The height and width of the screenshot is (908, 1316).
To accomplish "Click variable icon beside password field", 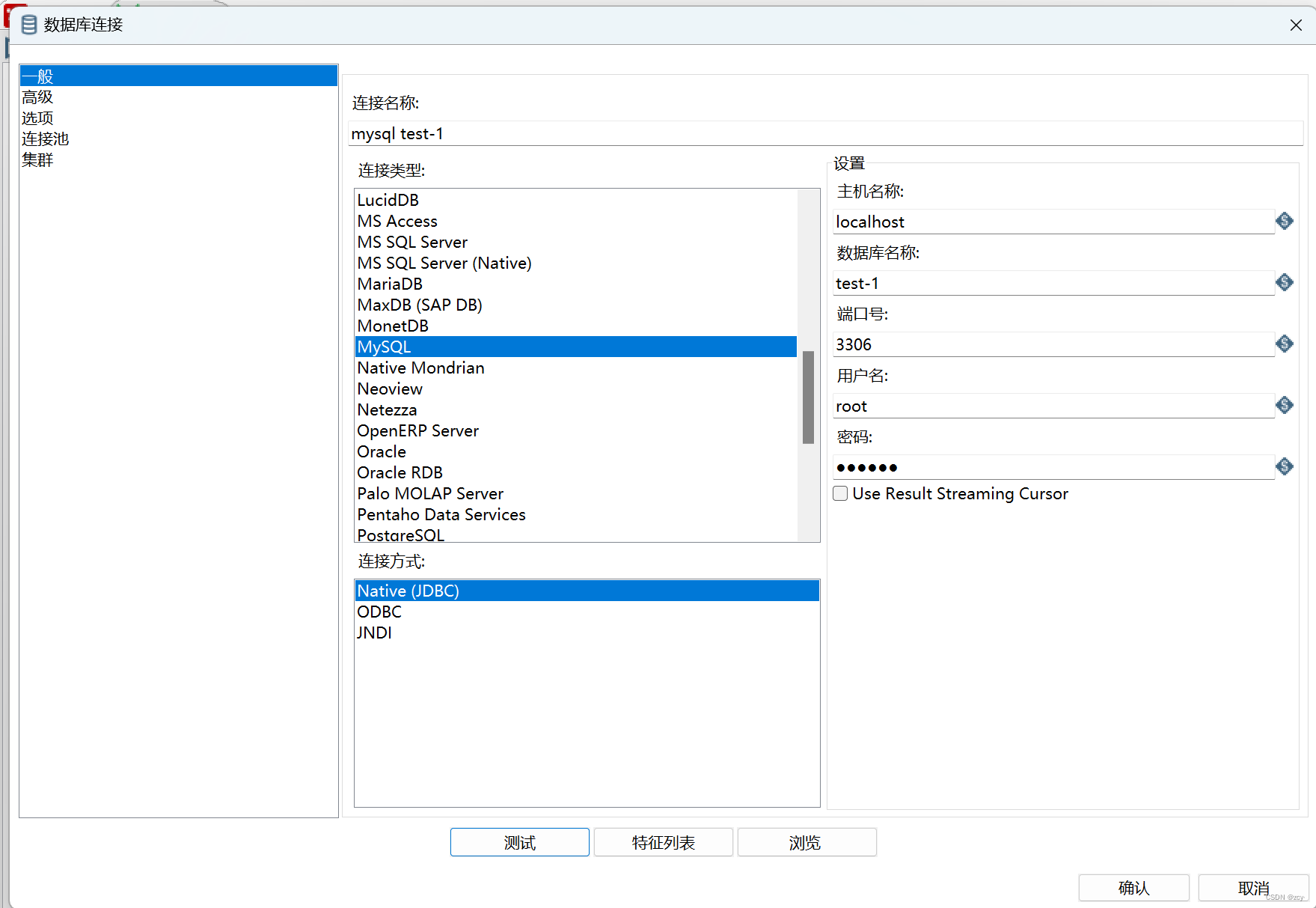I will point(1285,466).
